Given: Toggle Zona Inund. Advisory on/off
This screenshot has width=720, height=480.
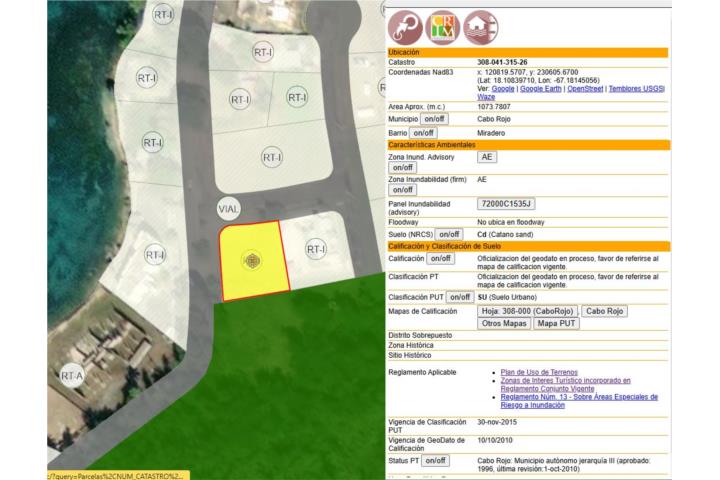Looking at the screenshot, I should coord(402,168).
